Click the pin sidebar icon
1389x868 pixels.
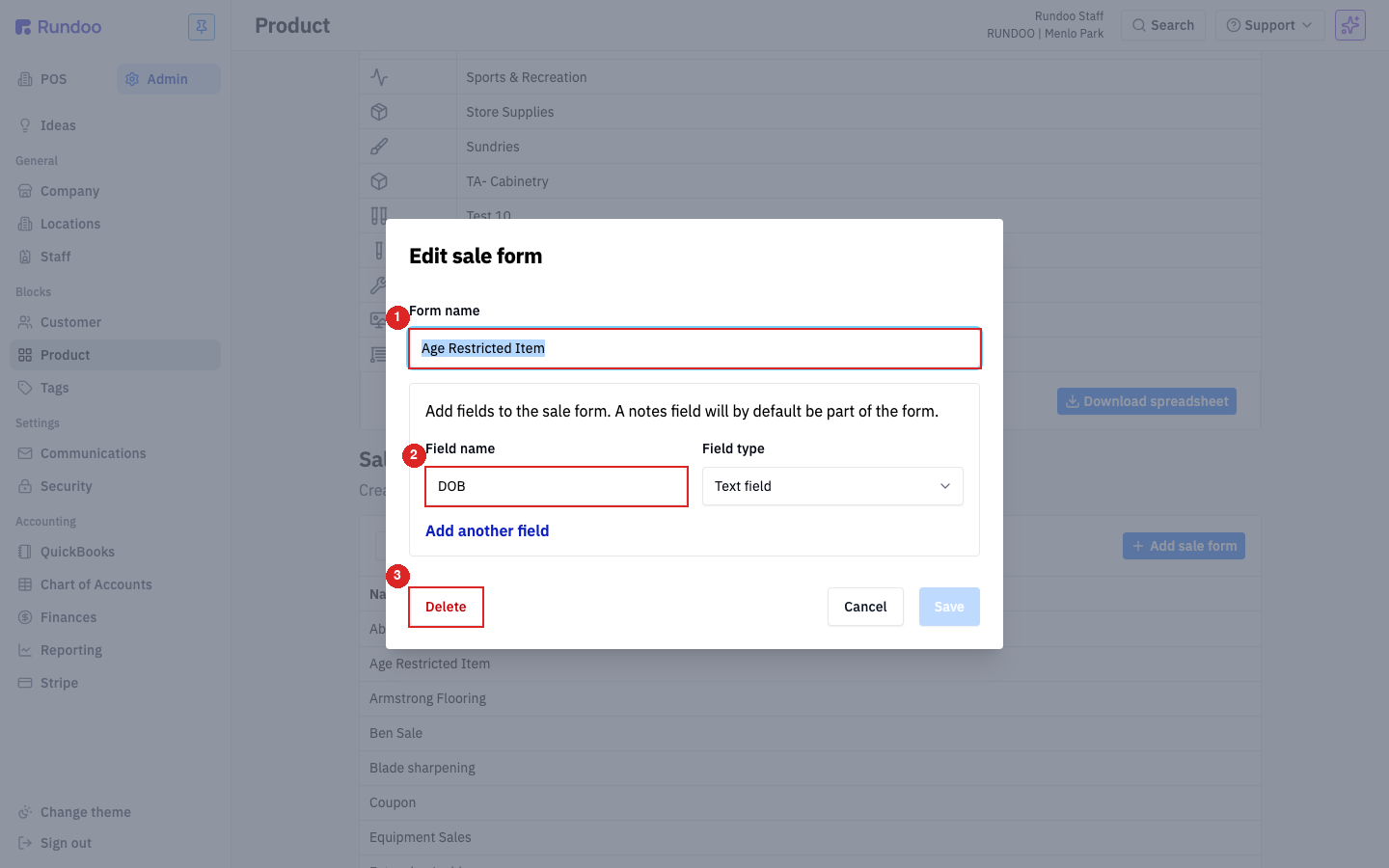(202, 26)
